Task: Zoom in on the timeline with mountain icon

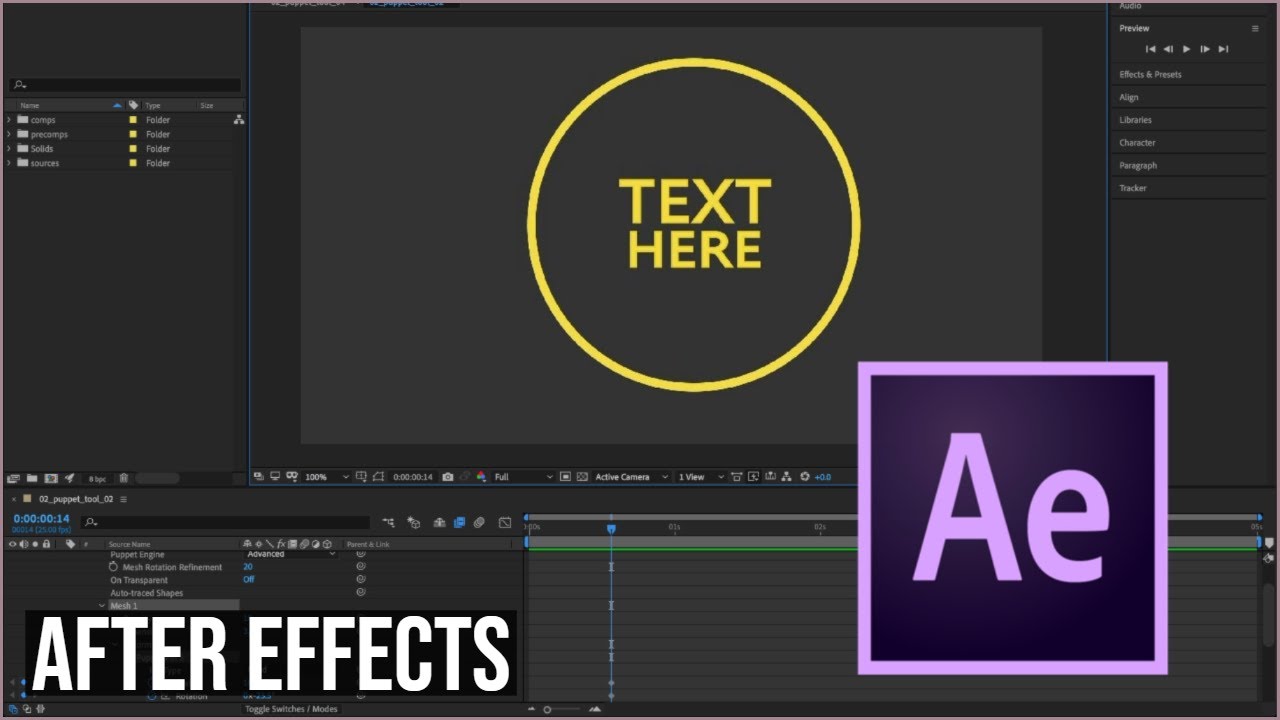Action: tap(595, 709)
